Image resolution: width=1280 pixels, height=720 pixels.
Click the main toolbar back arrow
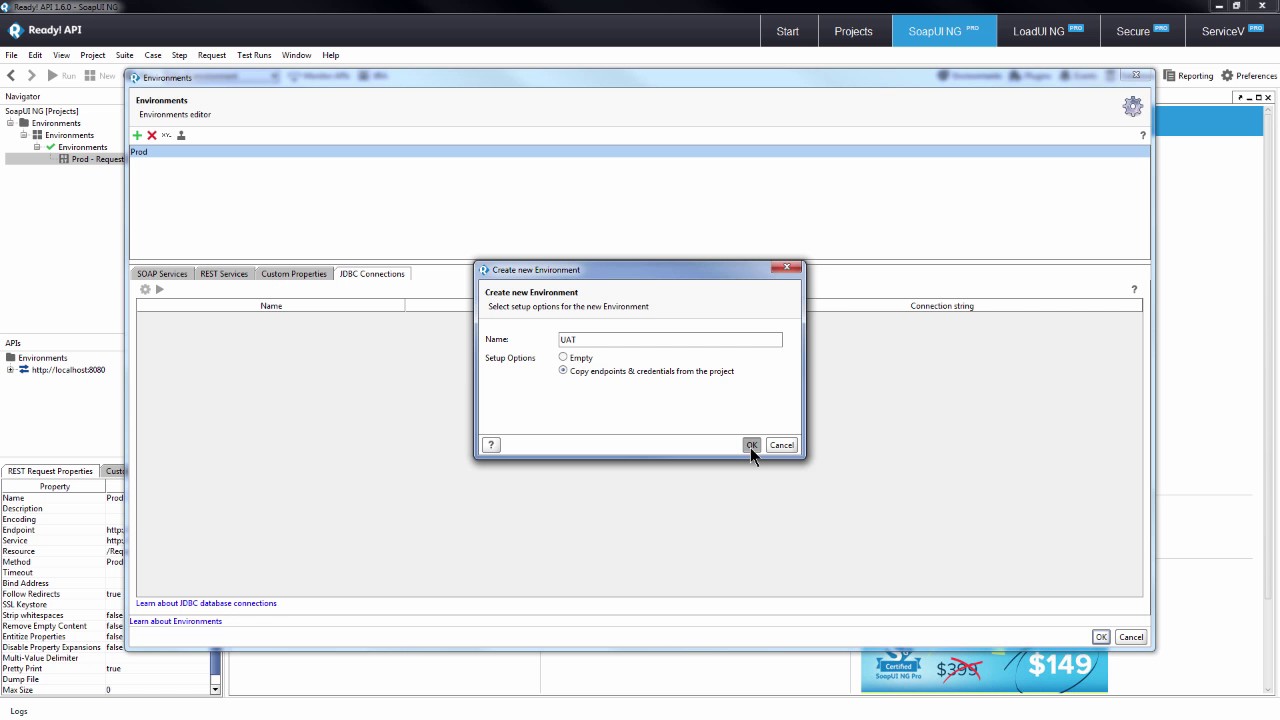coord(11,76)
